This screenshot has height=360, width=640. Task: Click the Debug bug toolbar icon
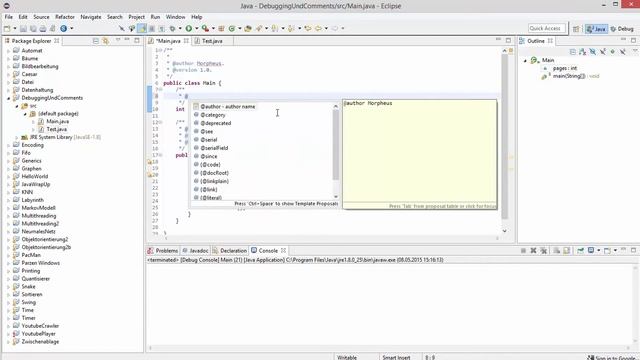click(172, 29)
